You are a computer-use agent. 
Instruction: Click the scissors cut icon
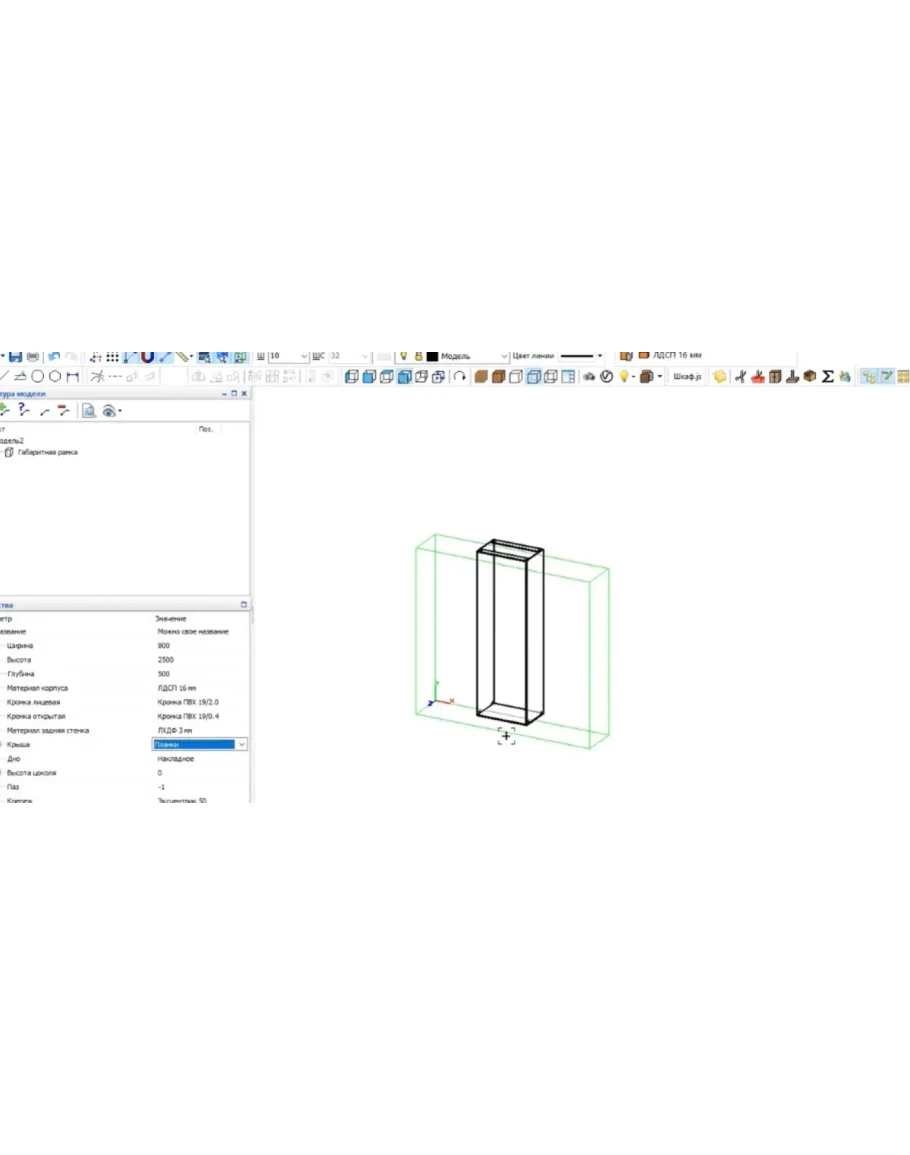(x=741, y=377)
